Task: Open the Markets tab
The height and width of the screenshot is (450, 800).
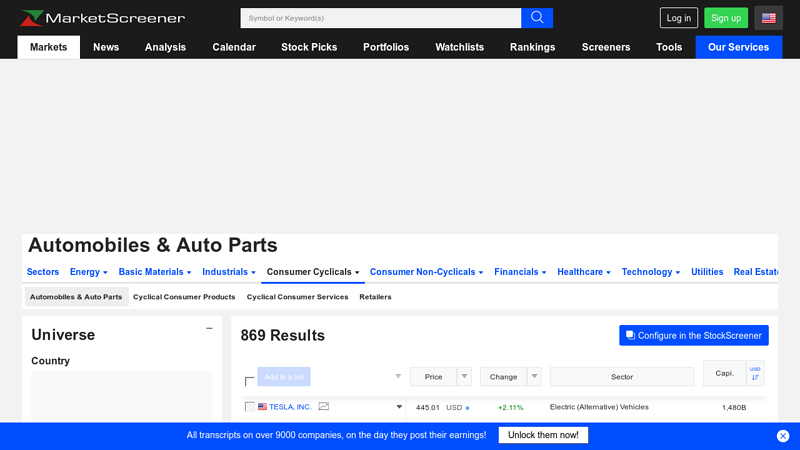Action: click(48, 47)
